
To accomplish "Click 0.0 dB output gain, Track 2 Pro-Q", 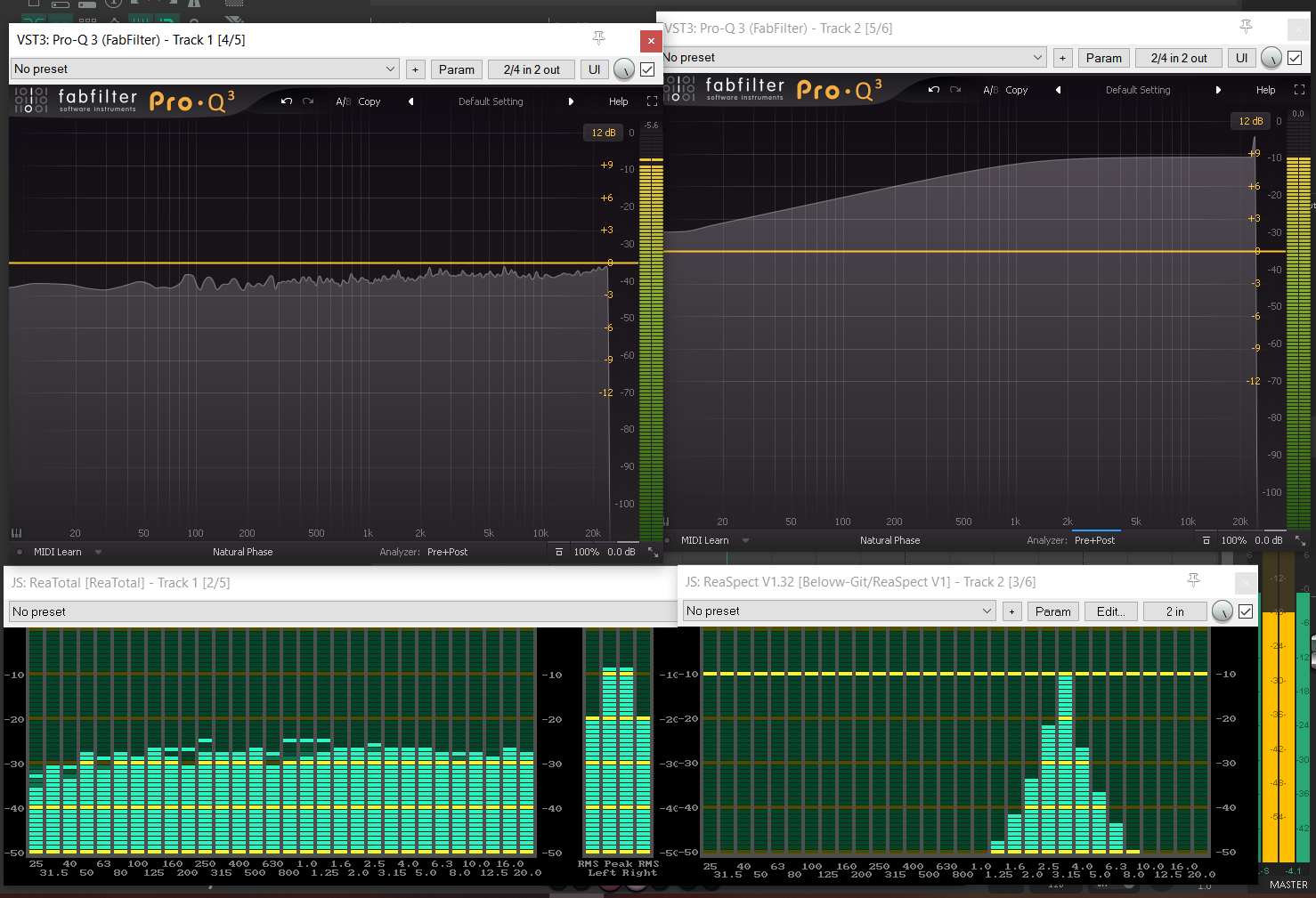I will pos(1268,540).
